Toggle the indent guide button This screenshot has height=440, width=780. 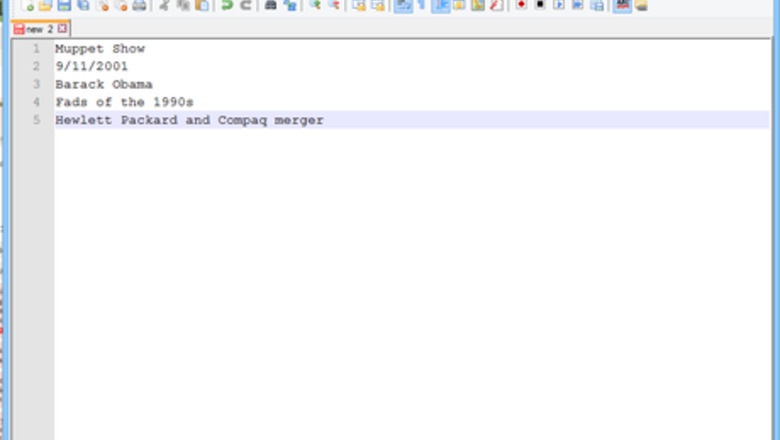coord(440,5)
